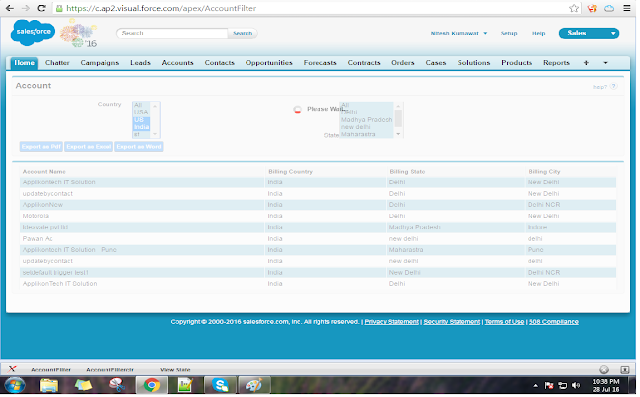
Task: Open the Terms of Use link
Action: tap(504, 322)
